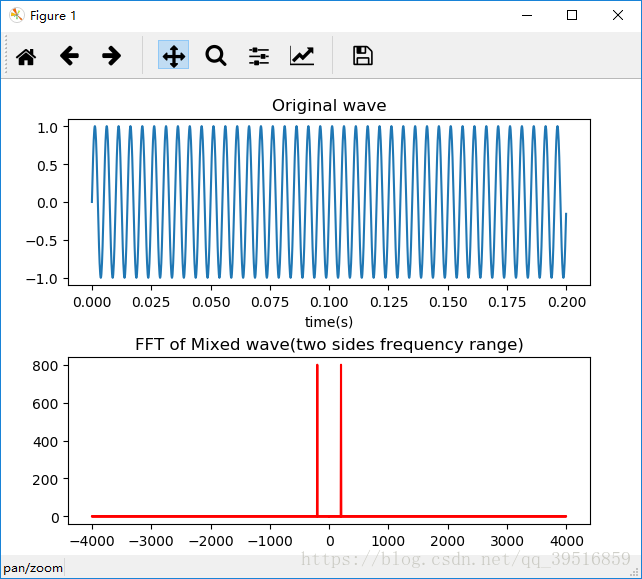Screen dimensions: 642x579
Task: Click the −2000 tick label on the frequency axis
Action: pyautogui.click(x=211, y=541)
